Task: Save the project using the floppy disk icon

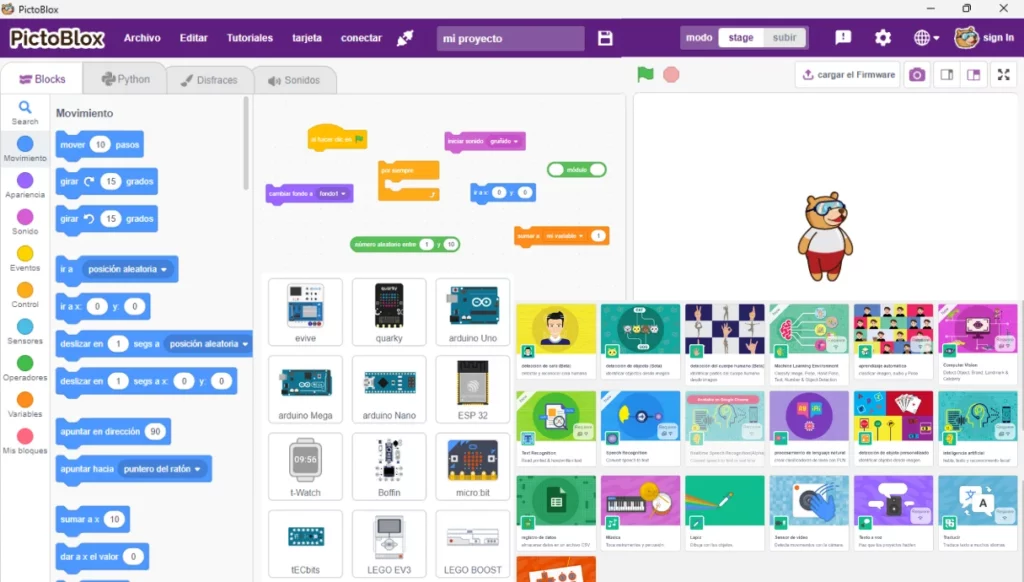Action: click(x=605, y=38)
